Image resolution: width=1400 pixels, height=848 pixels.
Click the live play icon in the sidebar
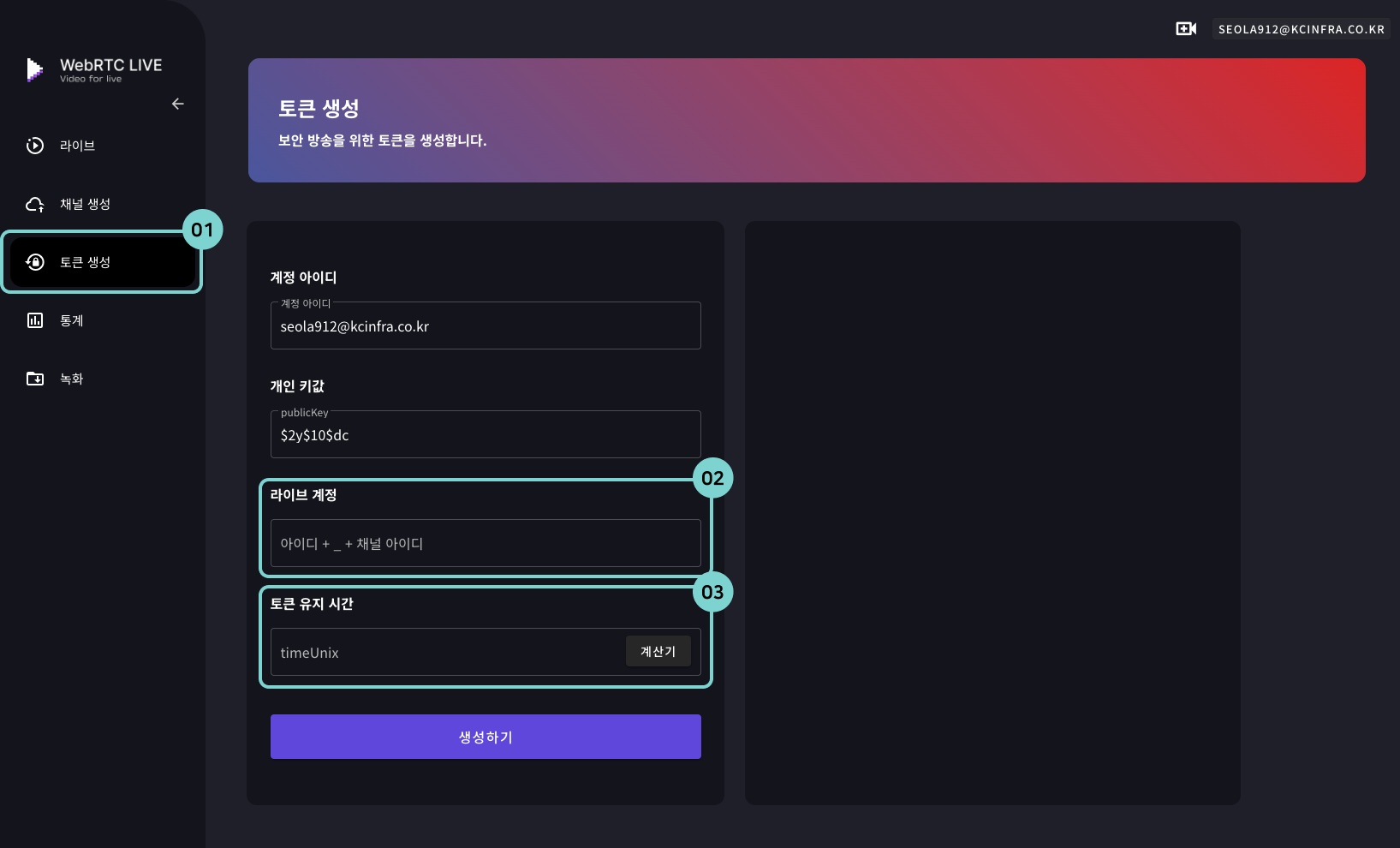35,146
